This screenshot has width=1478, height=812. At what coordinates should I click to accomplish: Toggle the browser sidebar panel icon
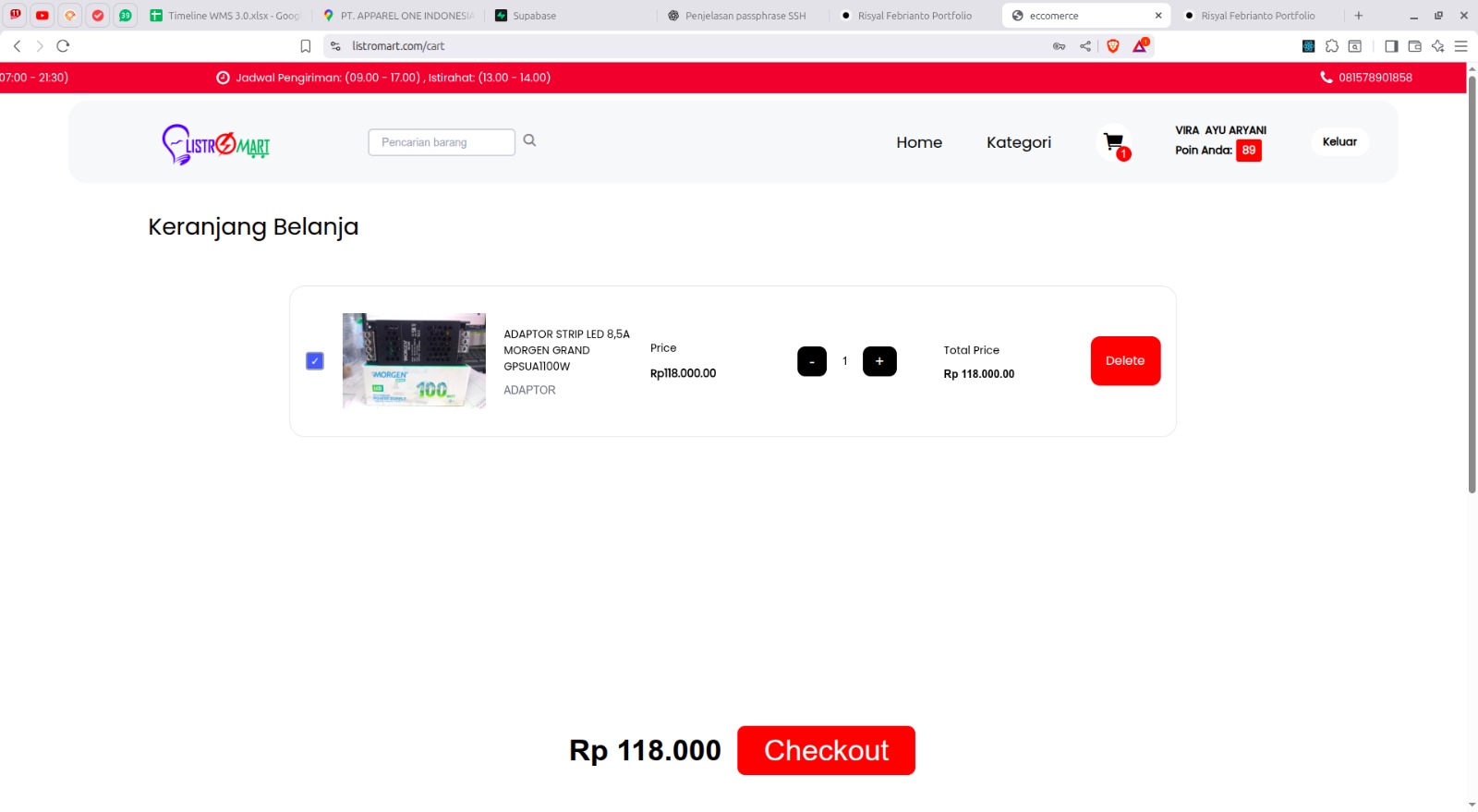pos(1391,46)
